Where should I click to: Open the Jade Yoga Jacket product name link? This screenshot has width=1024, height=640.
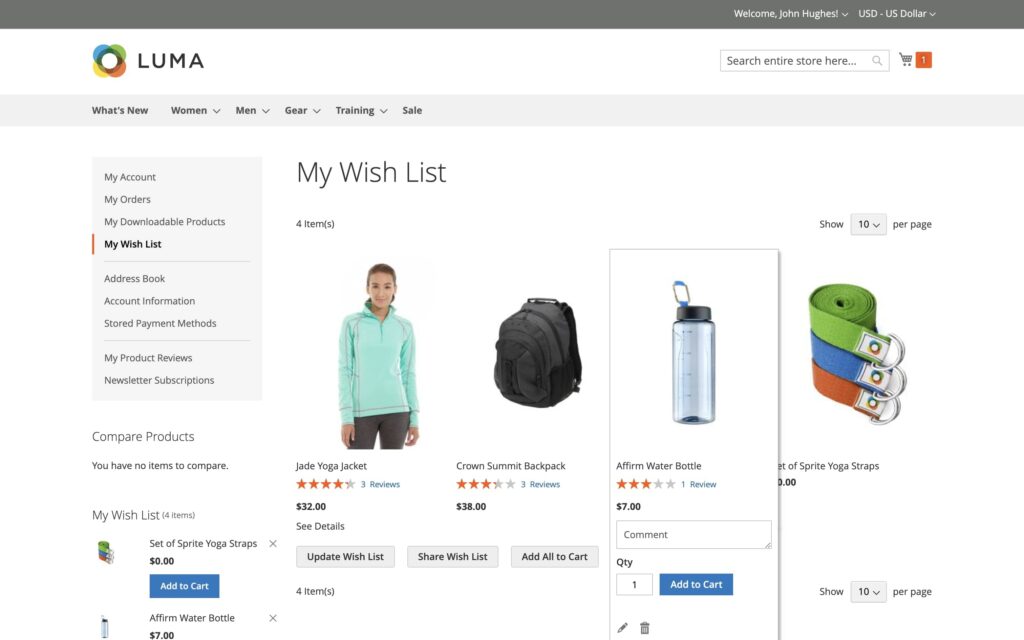click(x=331, y=466)
